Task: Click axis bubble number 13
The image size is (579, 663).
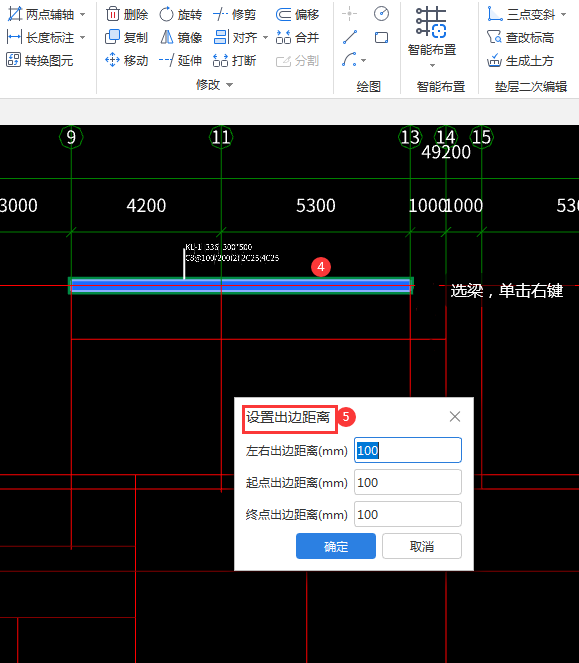Action: (410, 137)
